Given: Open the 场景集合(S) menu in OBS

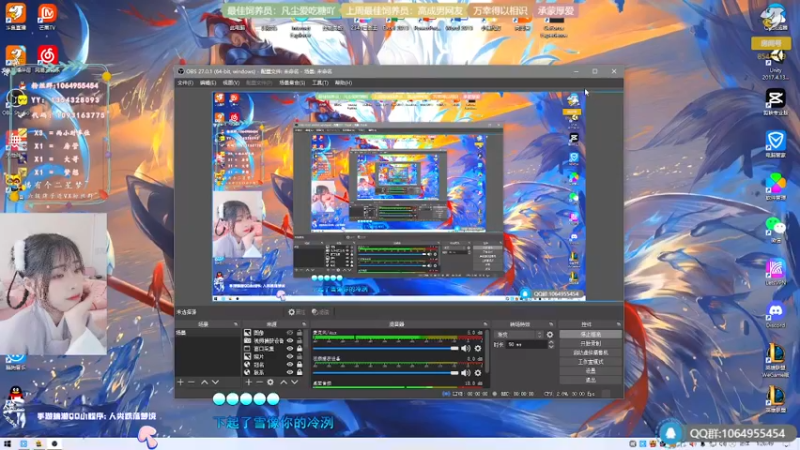Looking at the screenshot, I should pyautogui.click(x=292, y=83).
